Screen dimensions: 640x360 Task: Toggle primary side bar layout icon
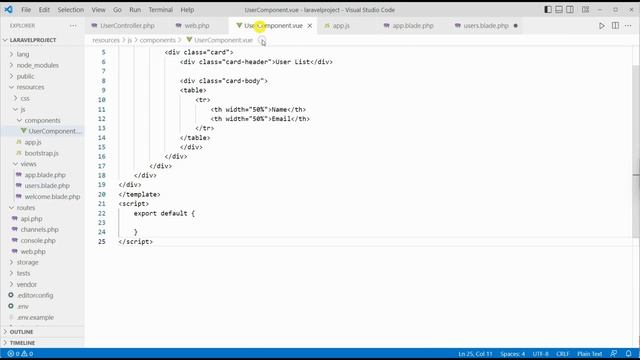pyautogui.click(x=548, y=9)
